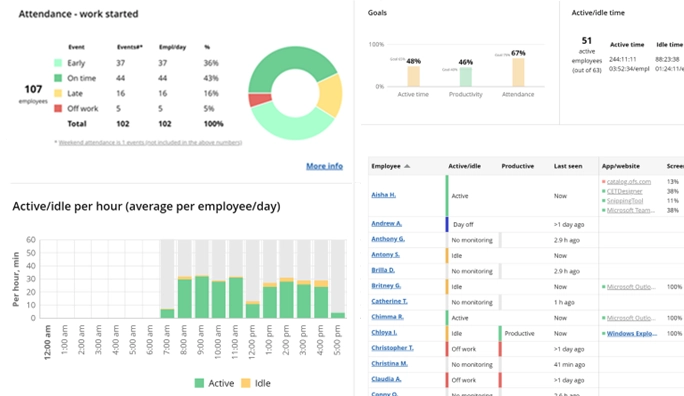Sort by the Employee column arrow
Viewport: 684px width, 396px height.
[407, 166]
